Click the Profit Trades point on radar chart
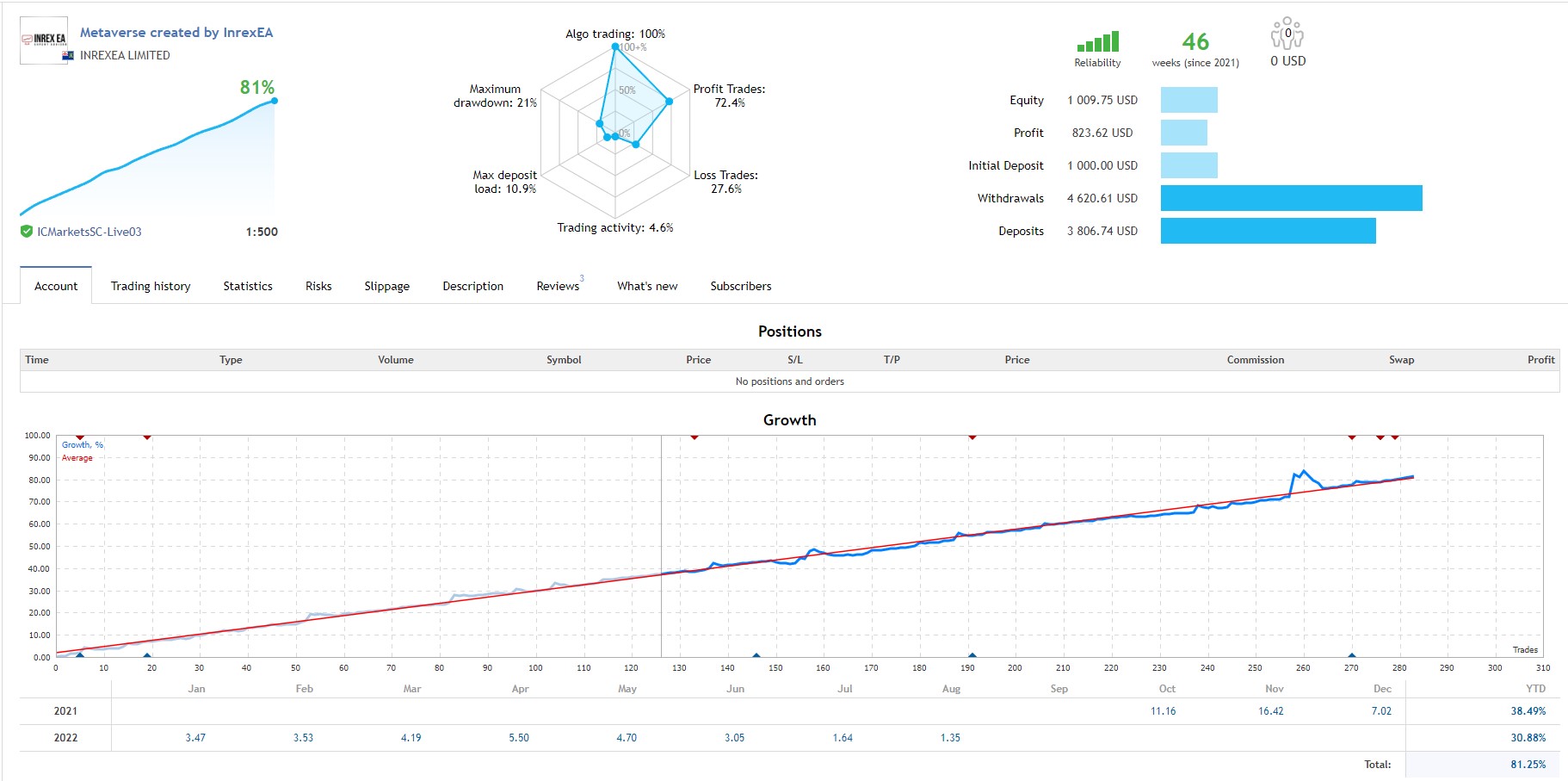Viewport: 1568px width, 781px height. [x=669, y=102]
